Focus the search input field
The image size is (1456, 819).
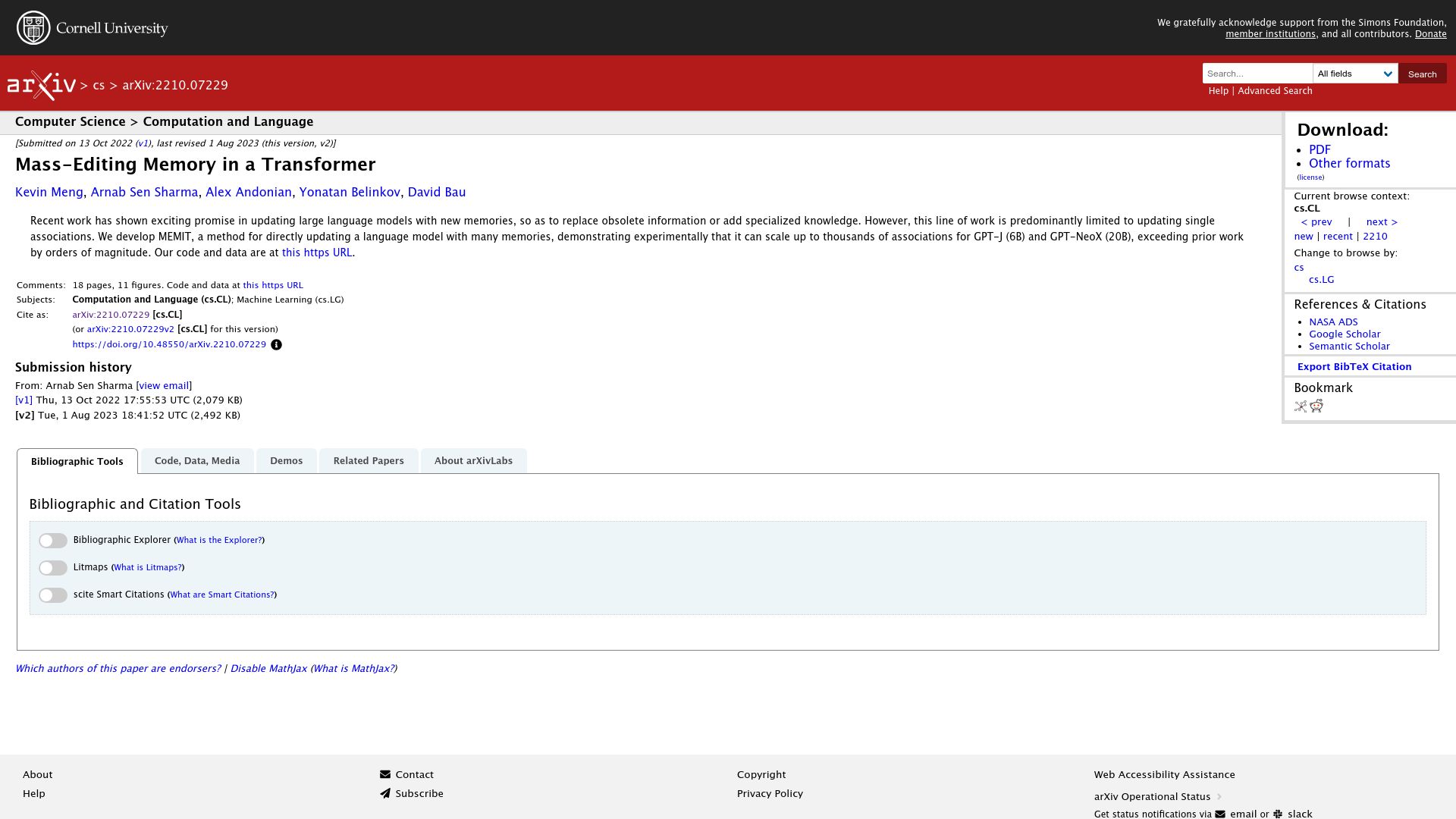pos(1257,74)
